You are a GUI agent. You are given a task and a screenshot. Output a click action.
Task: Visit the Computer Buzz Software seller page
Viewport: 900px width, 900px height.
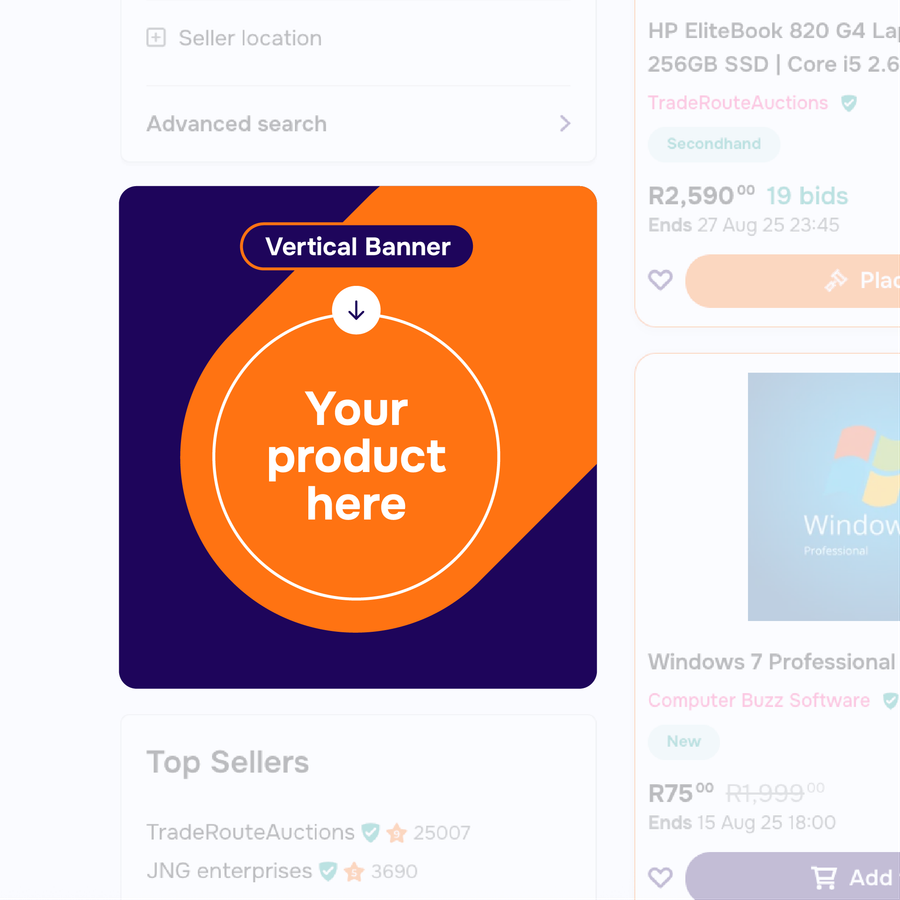(759, 701)
